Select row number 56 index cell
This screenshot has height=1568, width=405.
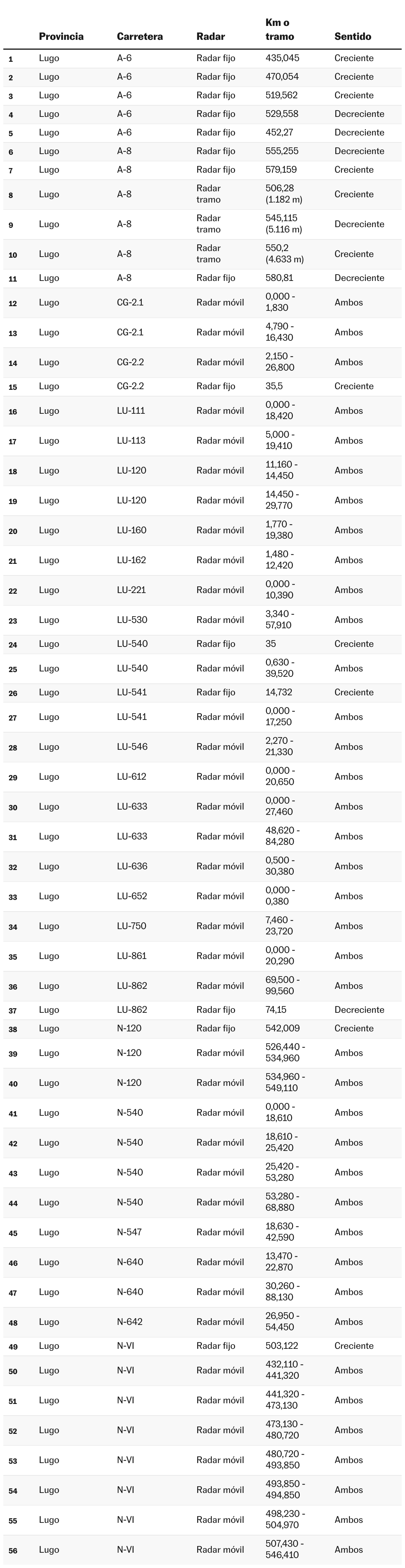coord(13,1550)
